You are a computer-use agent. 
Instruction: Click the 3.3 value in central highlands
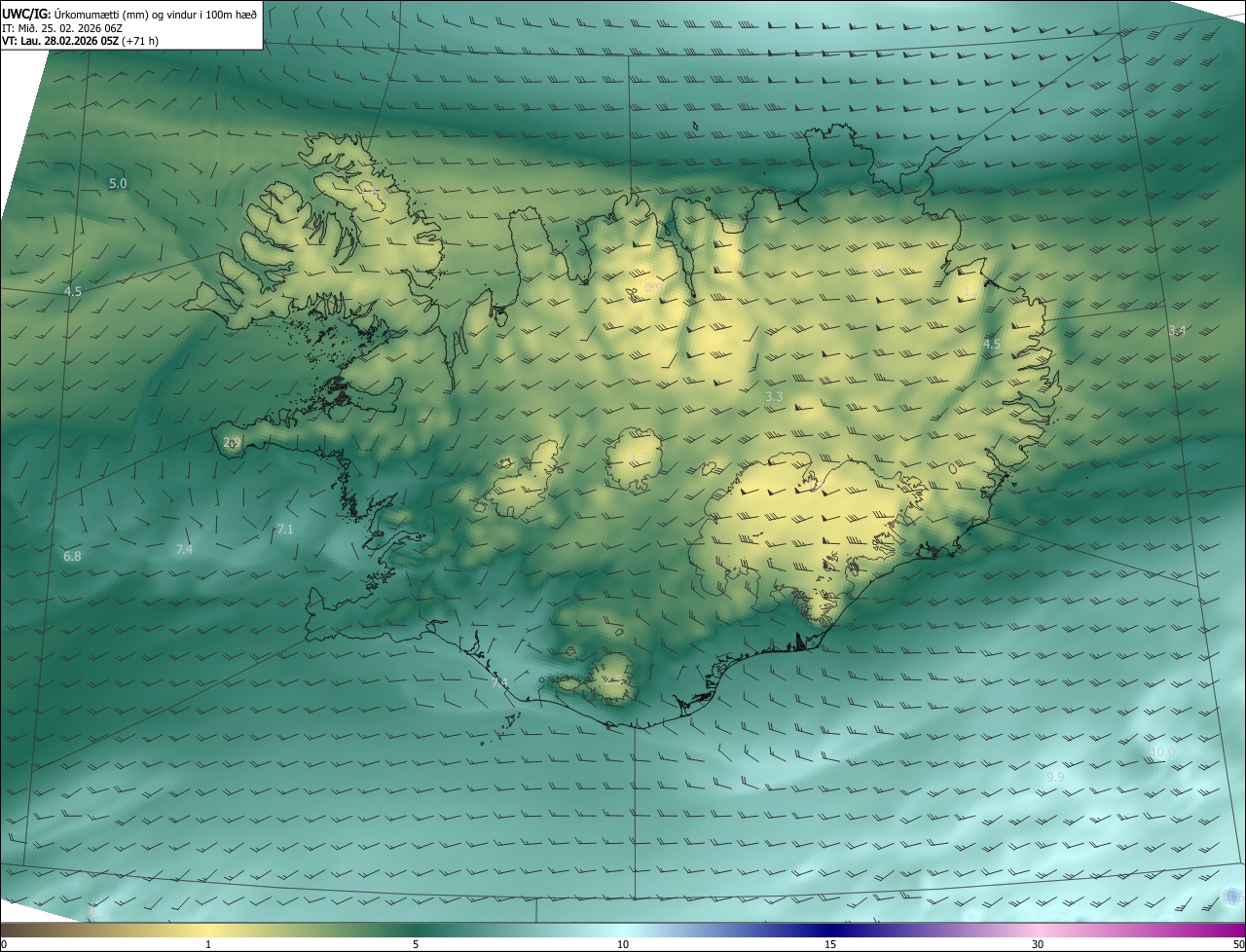click(774, 397)
